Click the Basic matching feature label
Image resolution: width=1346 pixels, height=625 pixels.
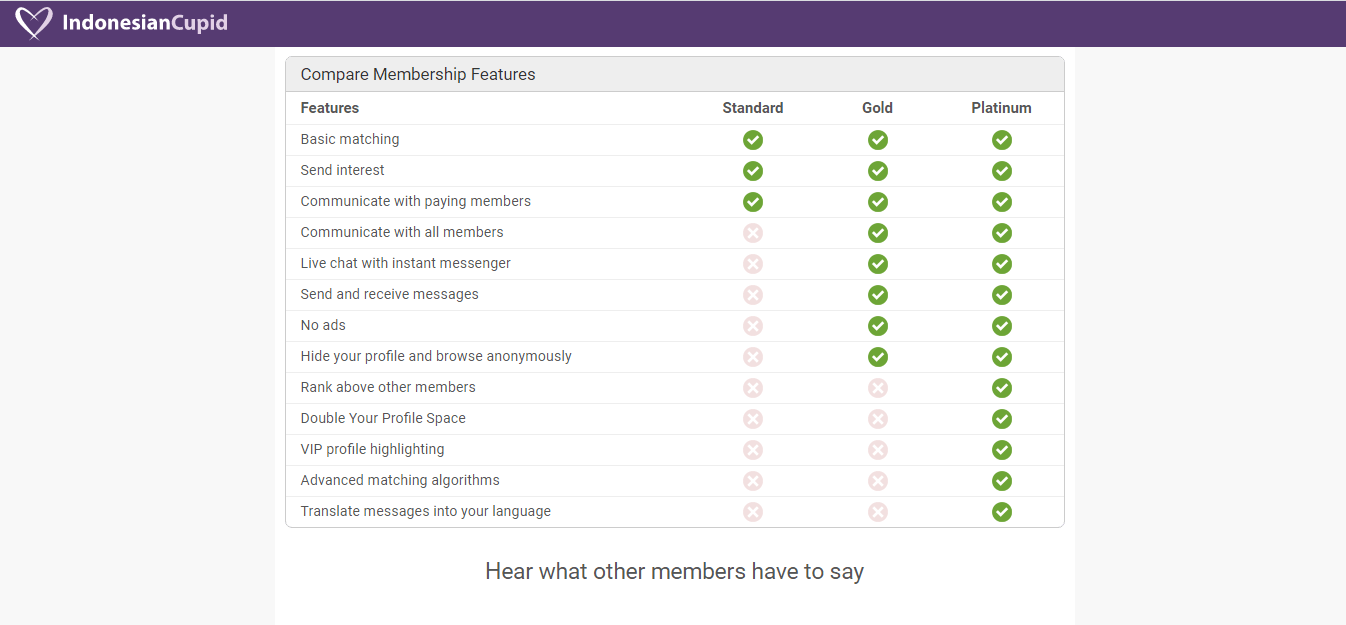tap(350, 139)
